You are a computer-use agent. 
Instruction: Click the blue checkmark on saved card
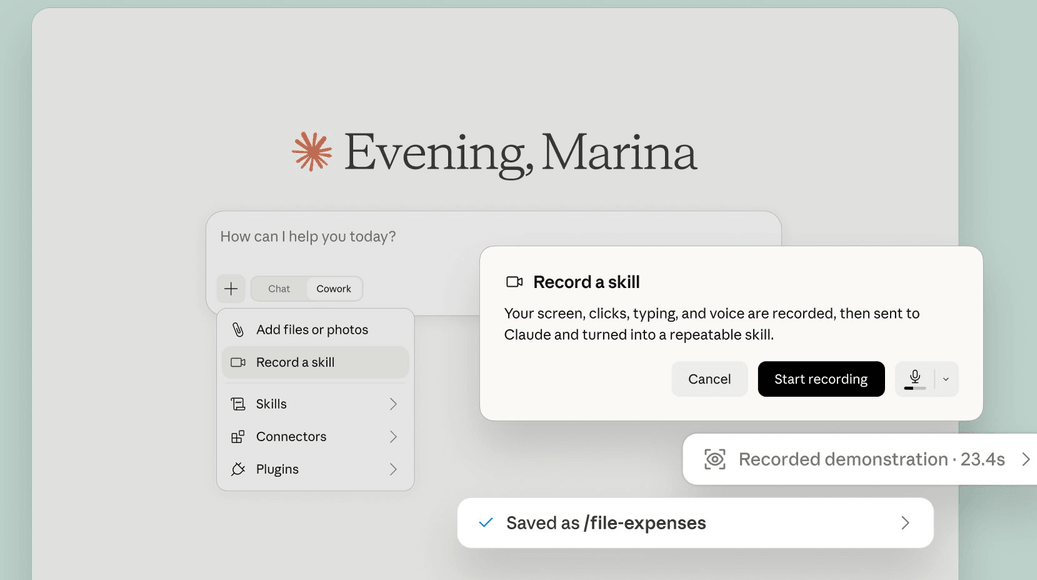coord(485,522)
